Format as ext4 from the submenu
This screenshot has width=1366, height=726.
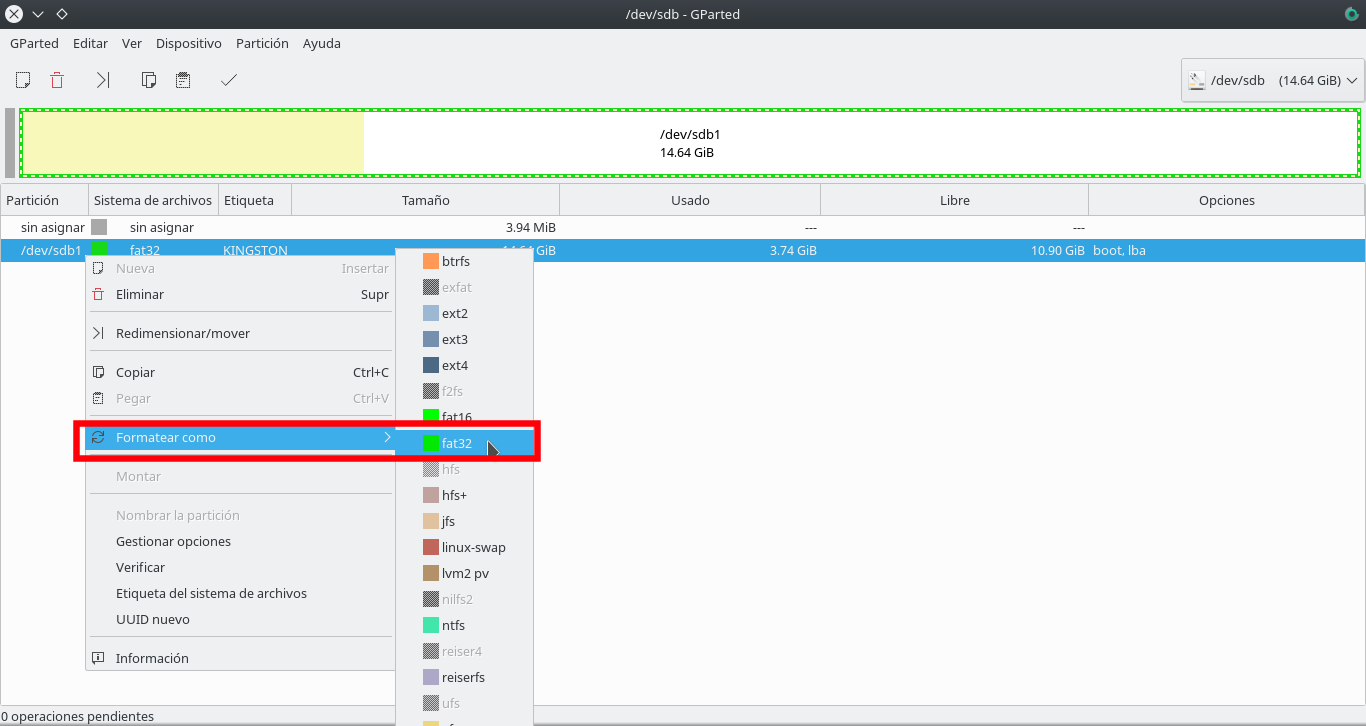(465, 365)
